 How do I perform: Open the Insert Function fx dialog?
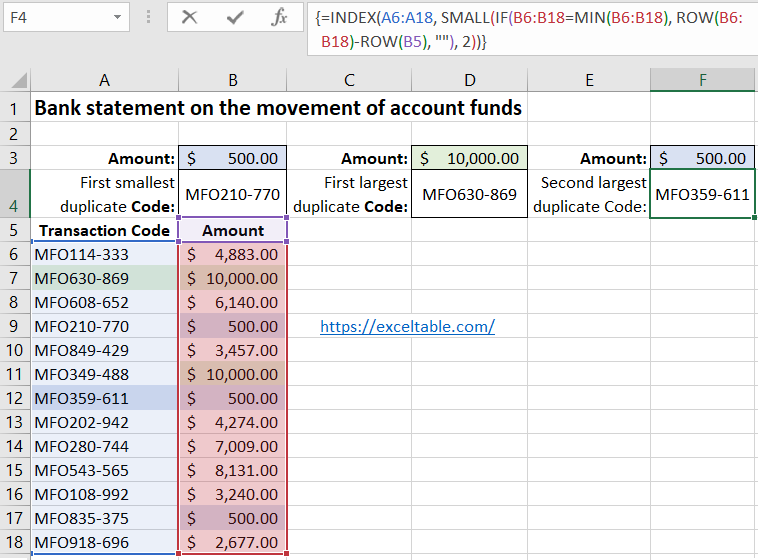click(280, 17)
